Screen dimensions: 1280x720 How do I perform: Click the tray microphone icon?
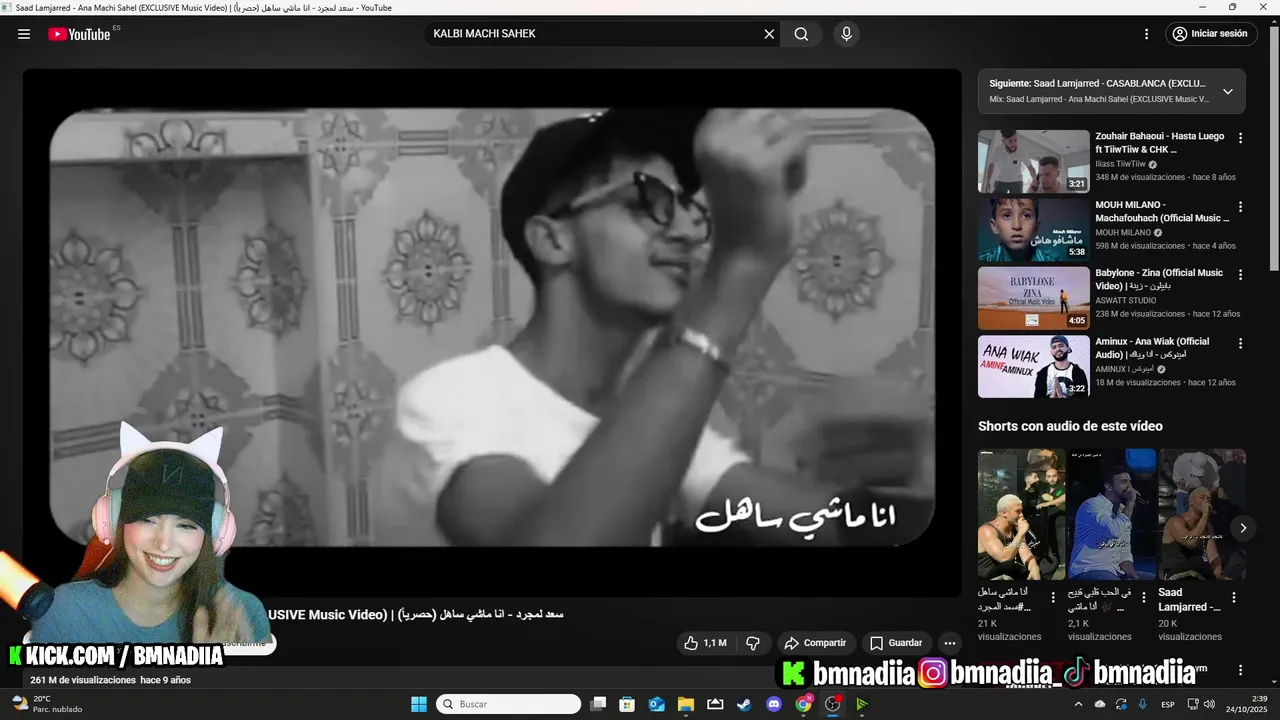pyautogui.click(x=1142, y=704)
